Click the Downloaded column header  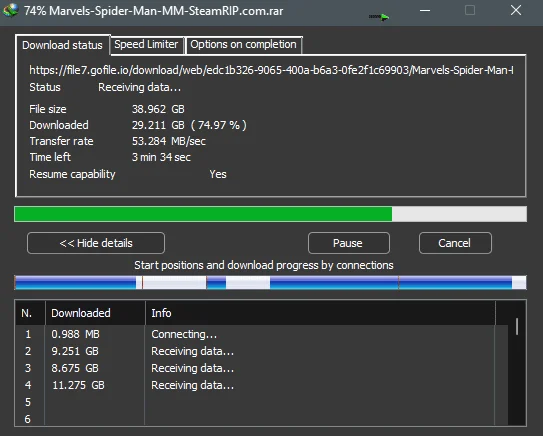coord(95,313)
